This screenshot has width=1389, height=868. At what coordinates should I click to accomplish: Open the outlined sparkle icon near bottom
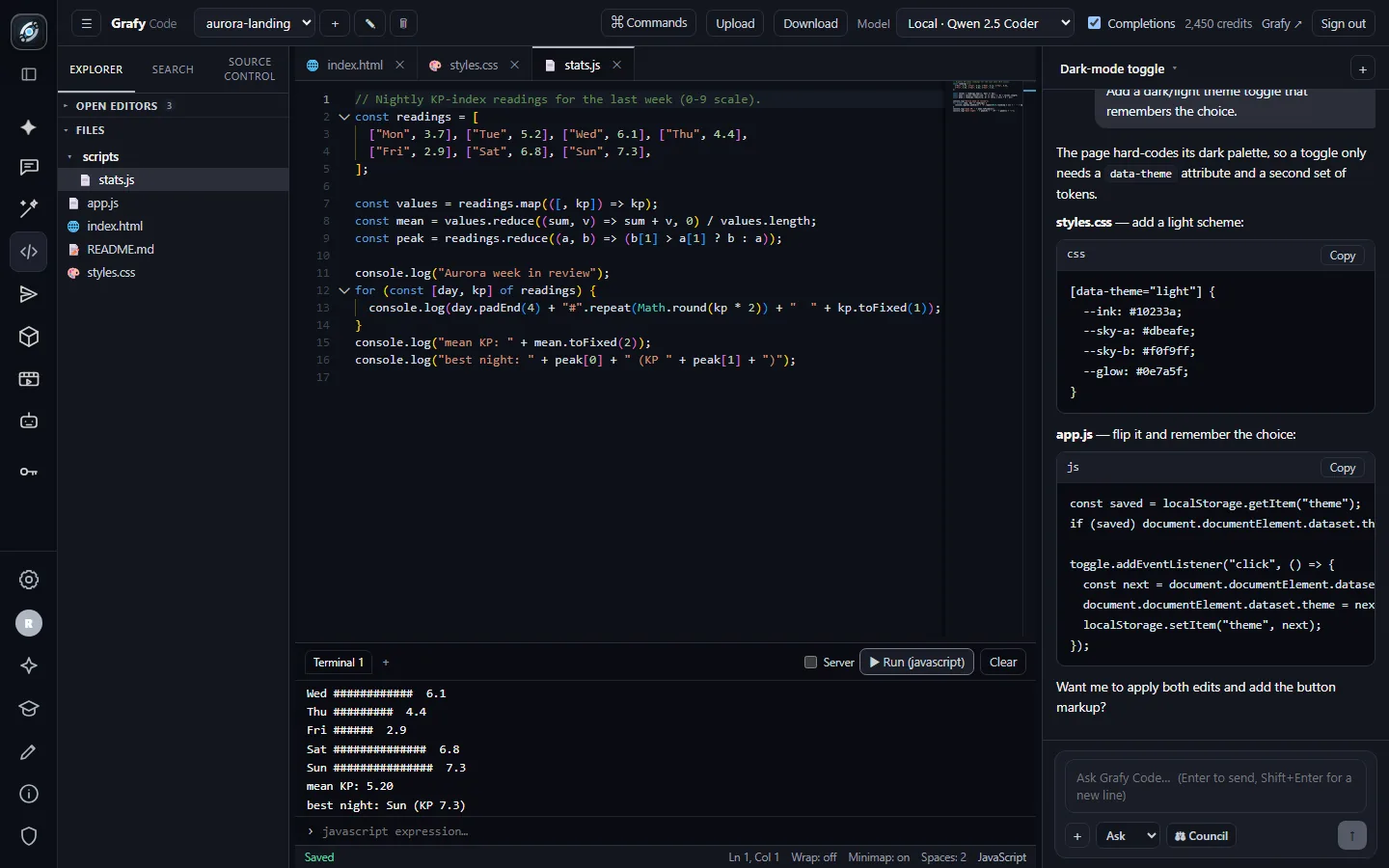pos(29,665)
